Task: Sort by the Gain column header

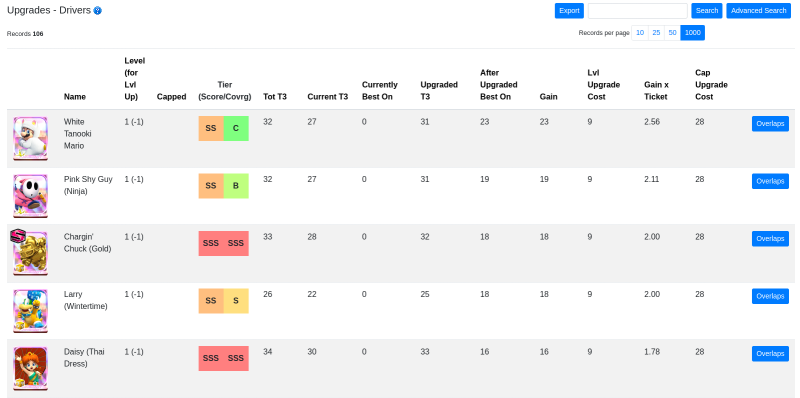Action: tap(548, 96)
